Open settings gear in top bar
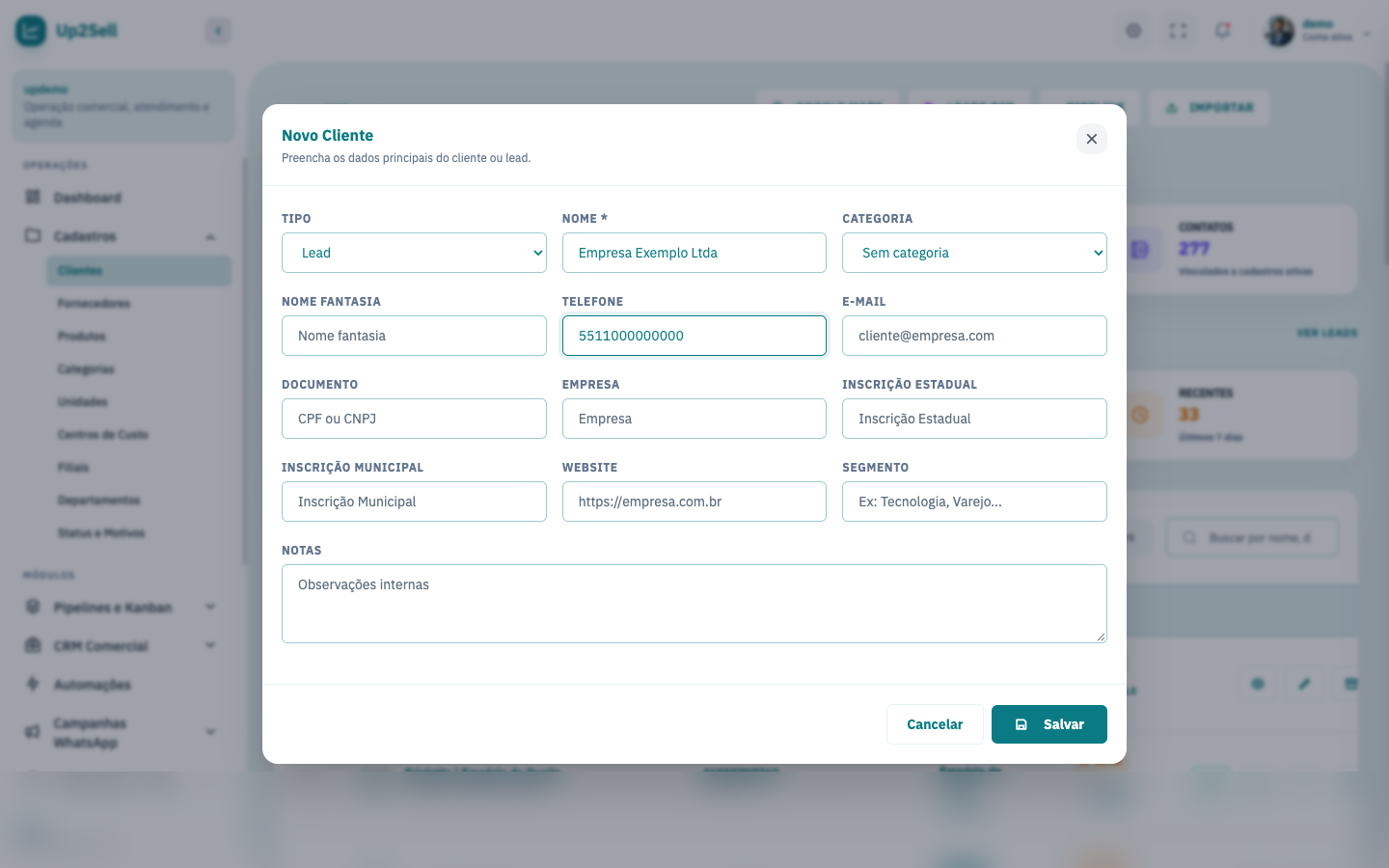This screenshot has height=868, width=1389. 1133,31
